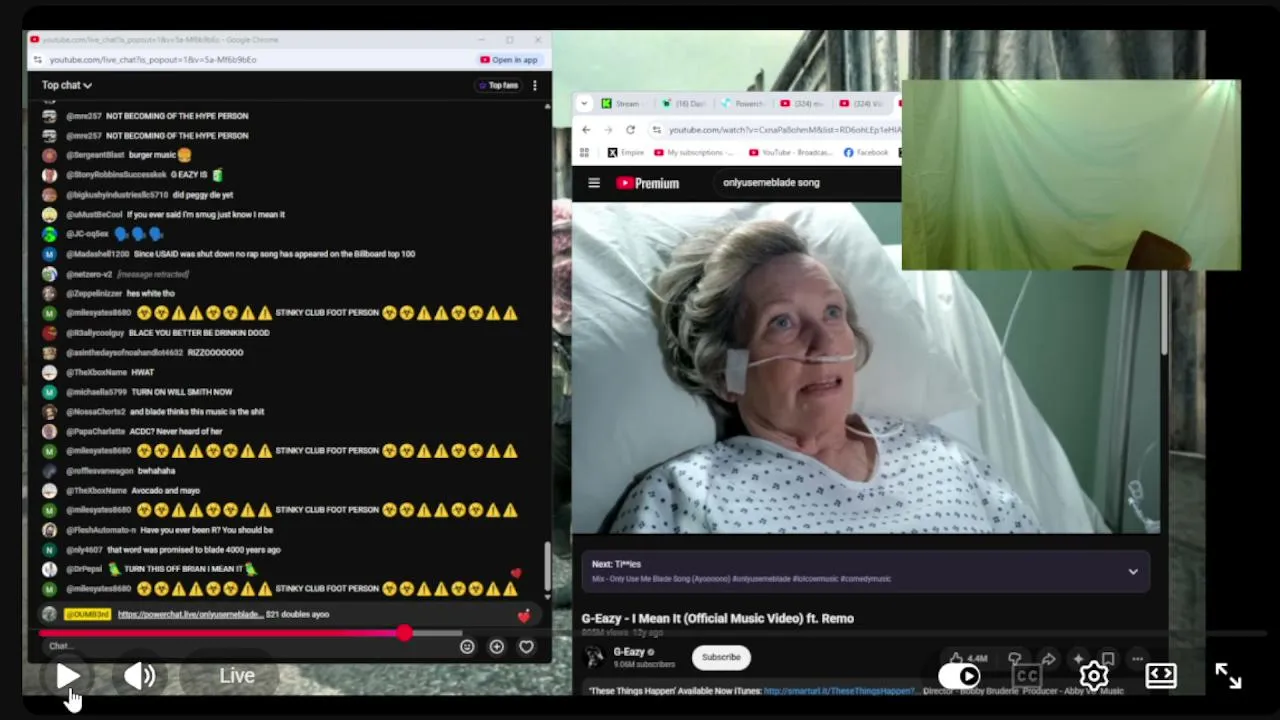The image size is (1280, 720).
Task: Click the YouTube page vertical scrollbar
Action: pos(1164,312)
